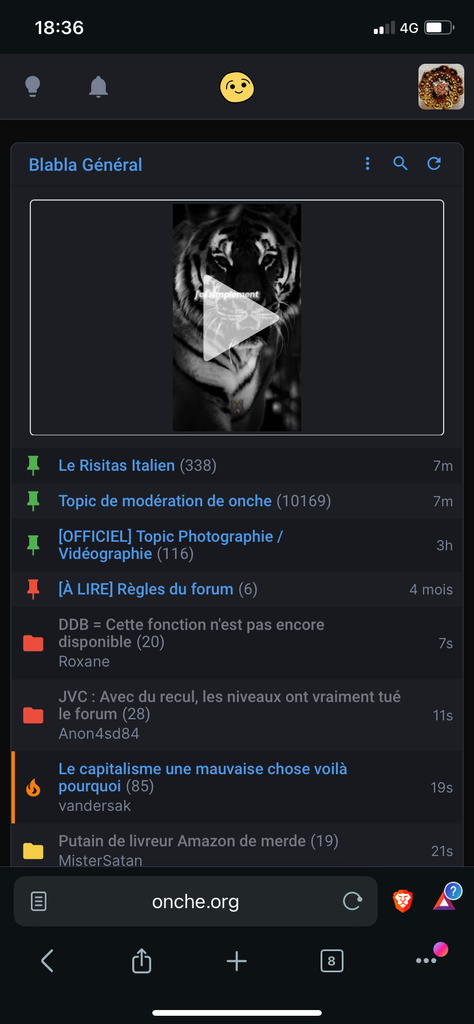Tap the yellow smiley site logo
This screenshot has height=1024, width=474.
236,86
